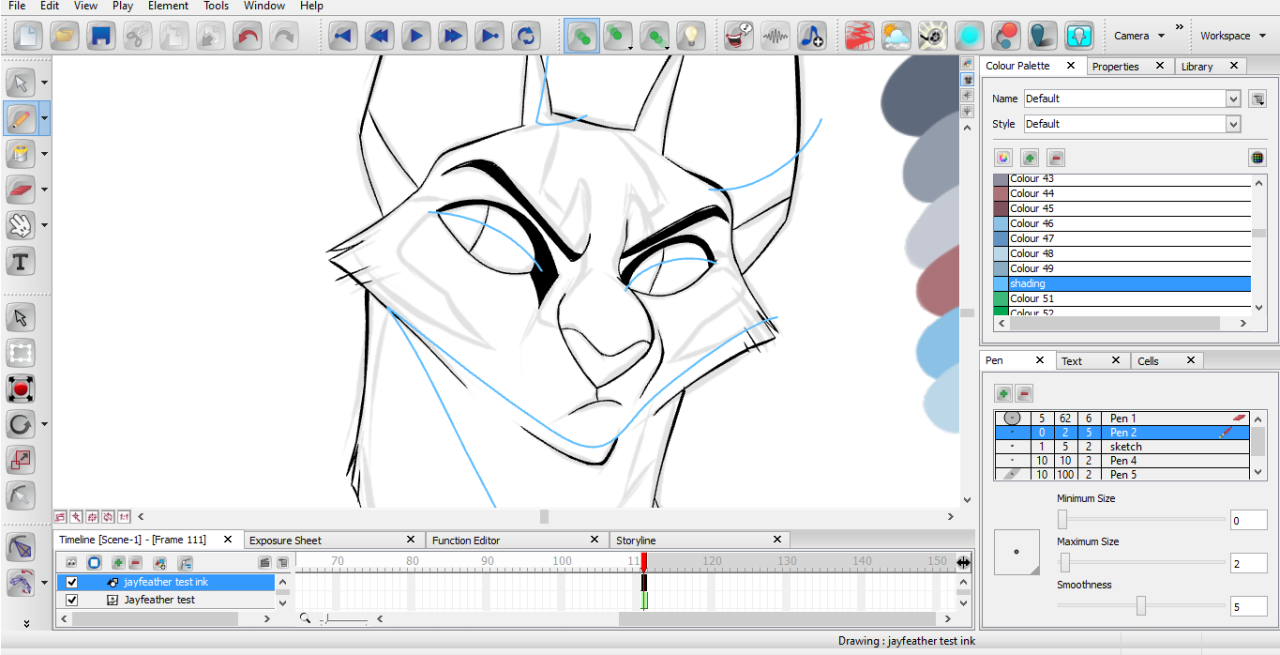This screenshot has width=1280, height=655.
Task: Add a timeline element with green plus
Action: coord(118,563)
